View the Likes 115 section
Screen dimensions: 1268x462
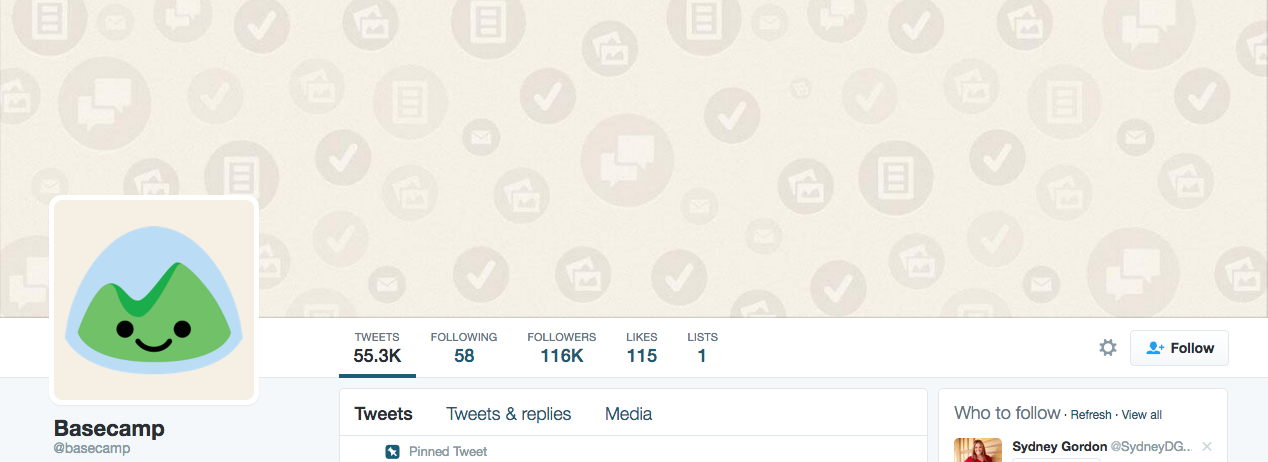point(642,347)
